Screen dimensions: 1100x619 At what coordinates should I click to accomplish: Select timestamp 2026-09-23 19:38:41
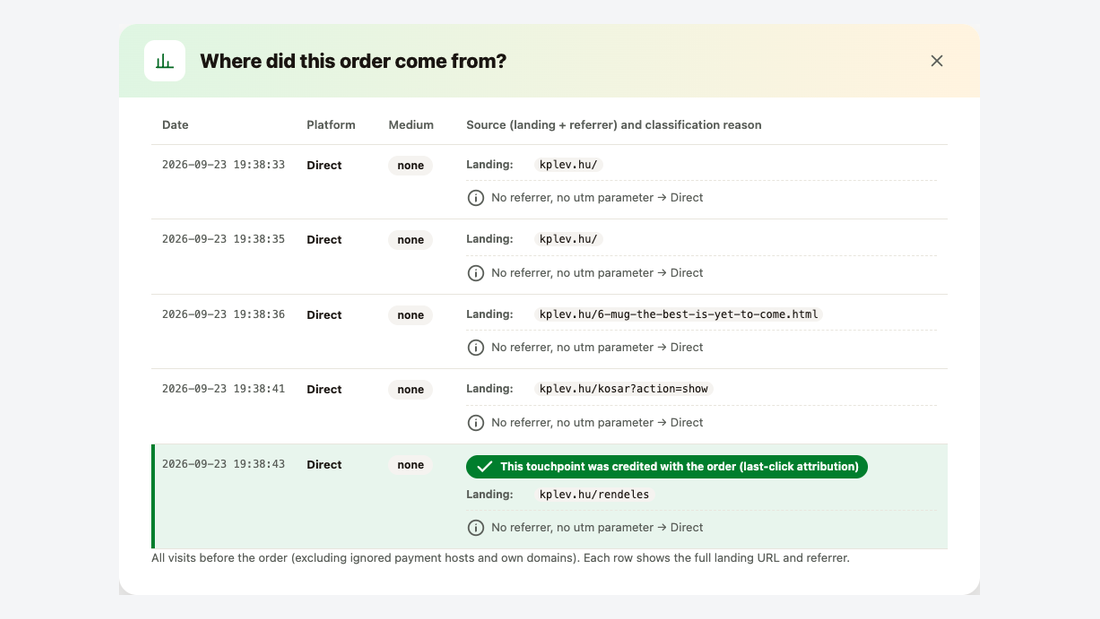(223, 389)
